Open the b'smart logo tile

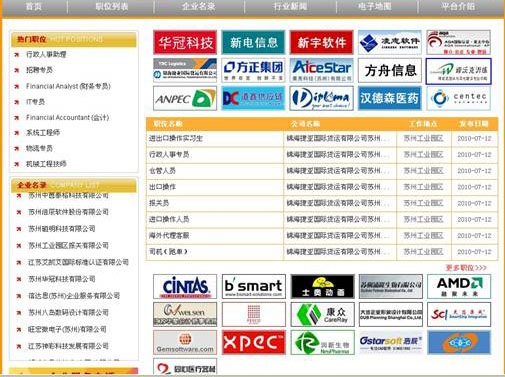tap(254, 287)
